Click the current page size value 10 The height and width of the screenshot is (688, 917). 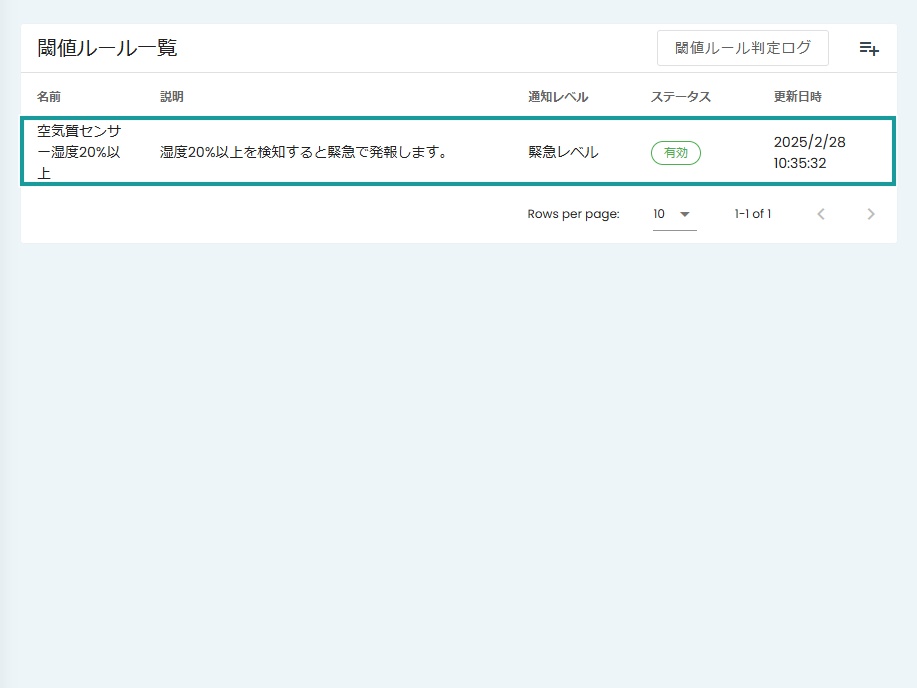pos(660,213)
